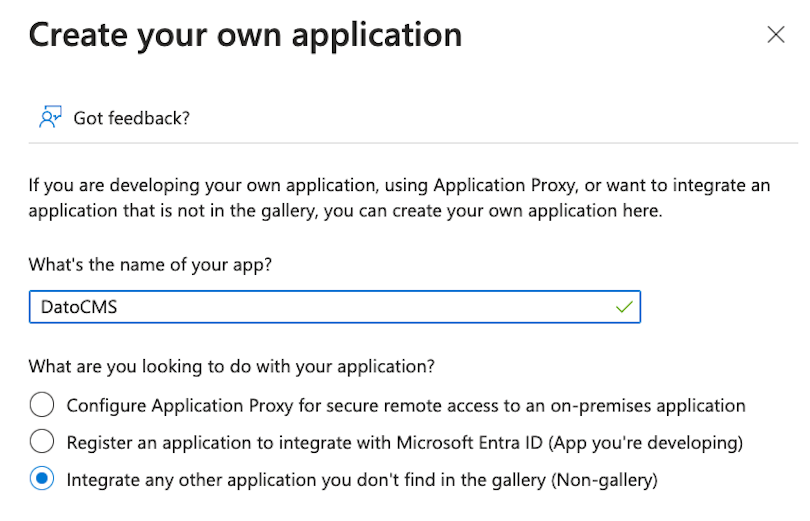Click the "What's the name of your app?" label

coord(150,265)
